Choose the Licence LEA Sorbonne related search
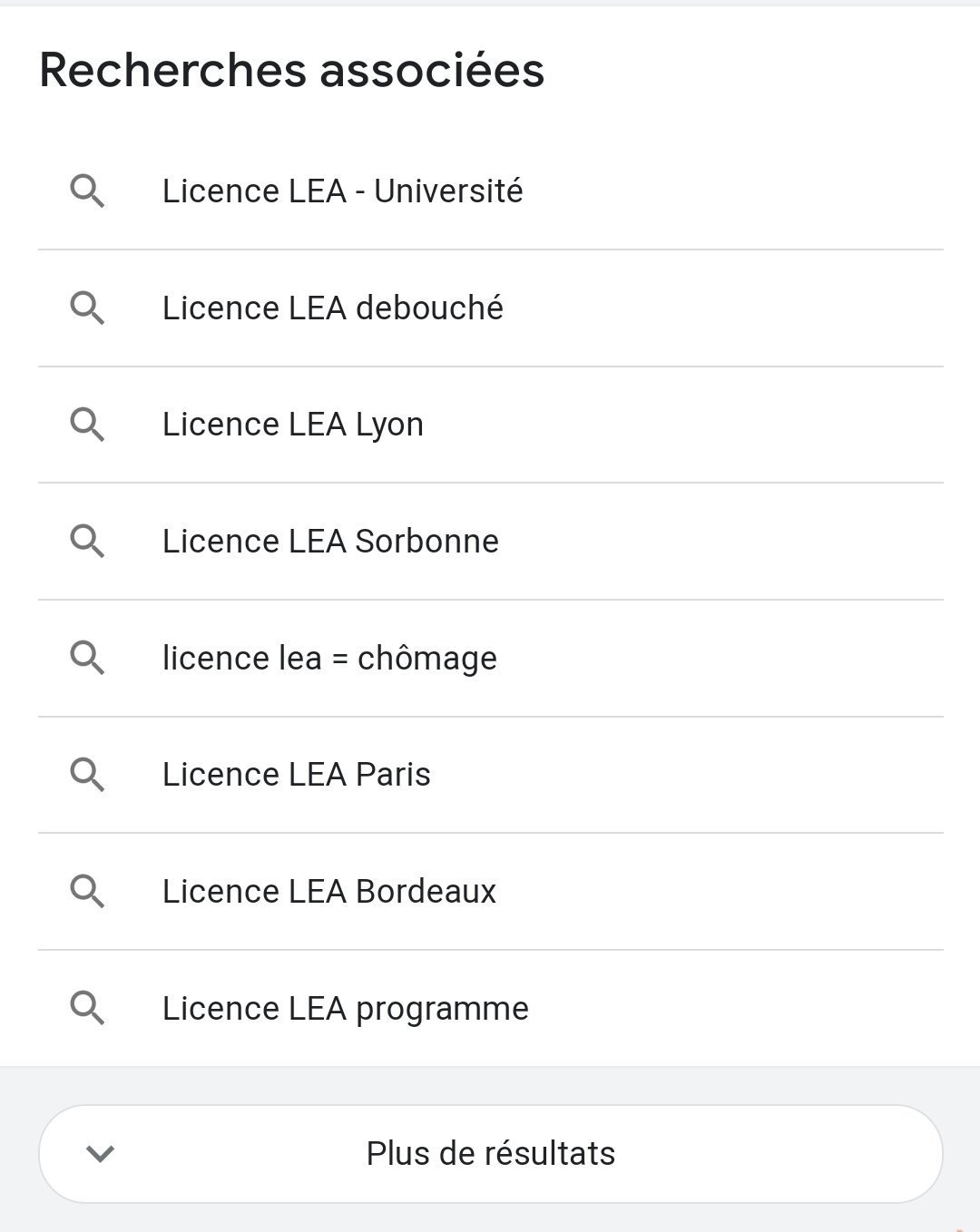 (x=330, y=542)
